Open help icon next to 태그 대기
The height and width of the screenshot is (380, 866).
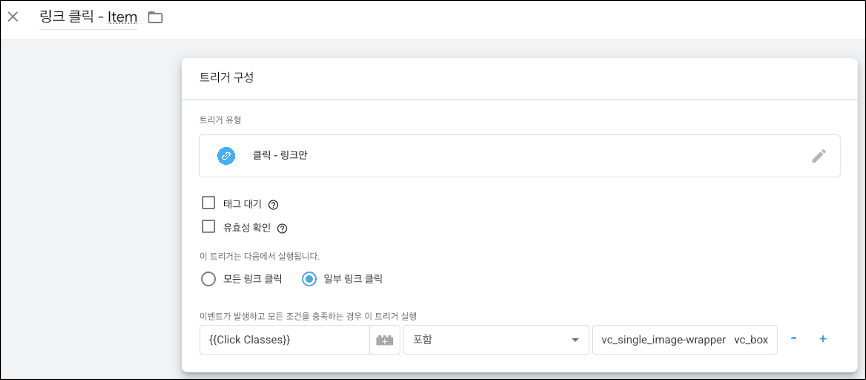coord(273,204)
